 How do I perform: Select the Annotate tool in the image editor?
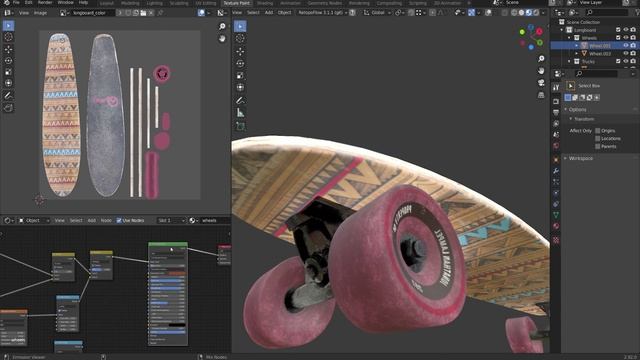pyautogui.click(x=8, y=96)
